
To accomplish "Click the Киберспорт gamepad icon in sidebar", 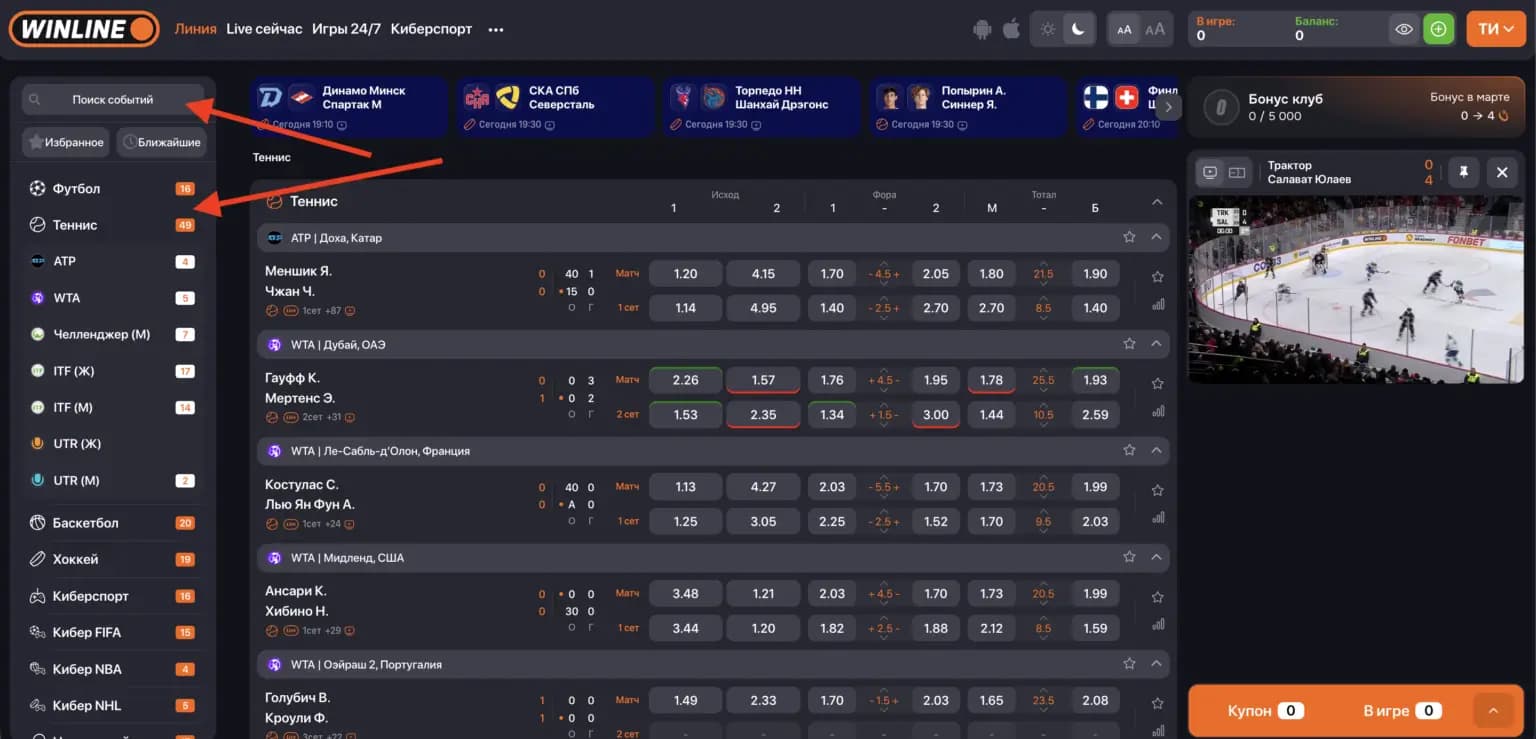I will pos(37,596).
